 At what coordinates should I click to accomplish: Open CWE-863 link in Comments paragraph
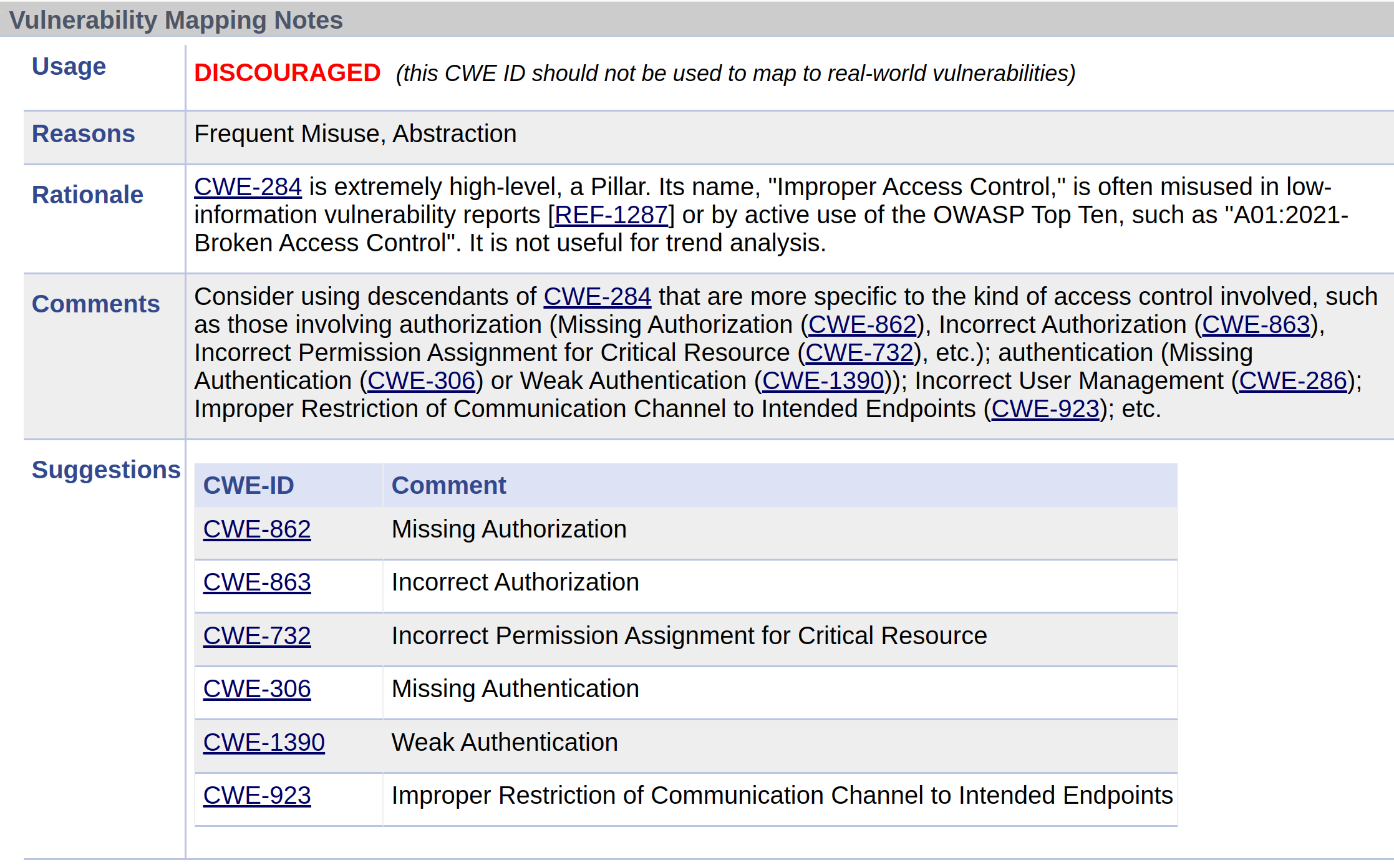[1256, 325]
